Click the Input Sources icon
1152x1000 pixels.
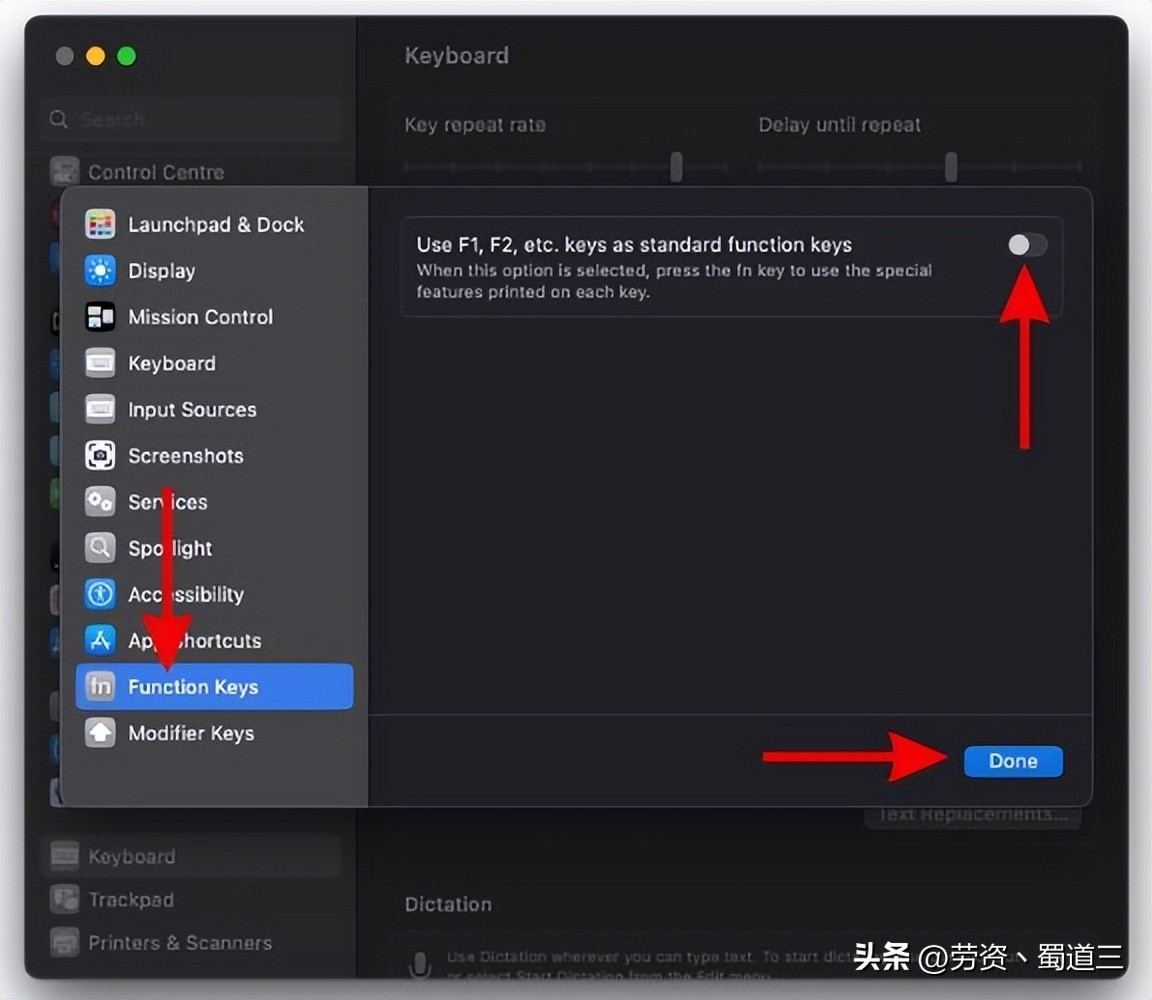coord(100,409)
